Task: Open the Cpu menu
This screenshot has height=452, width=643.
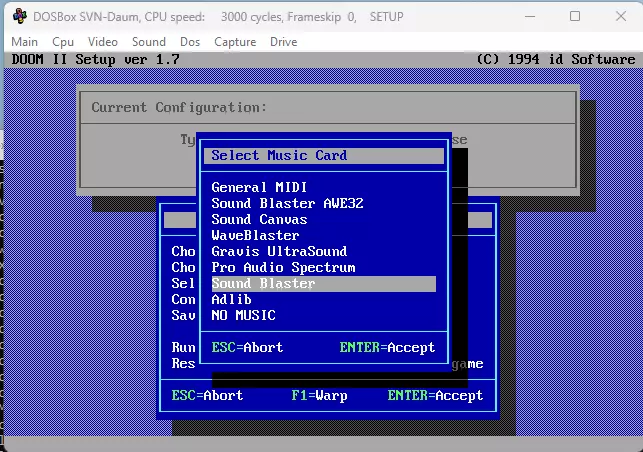Action: tap(63, 42)
